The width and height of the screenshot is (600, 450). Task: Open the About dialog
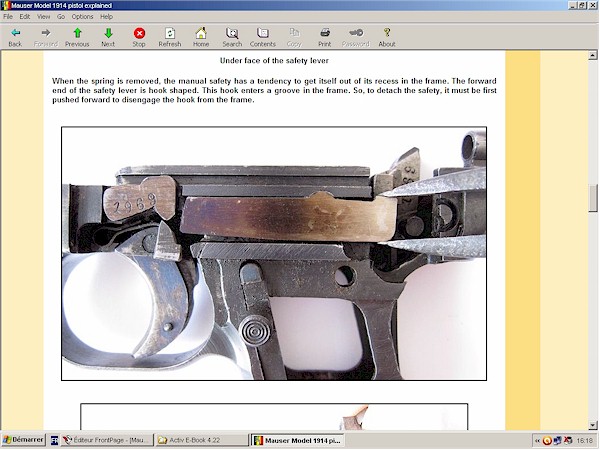[x=387, y=37]
